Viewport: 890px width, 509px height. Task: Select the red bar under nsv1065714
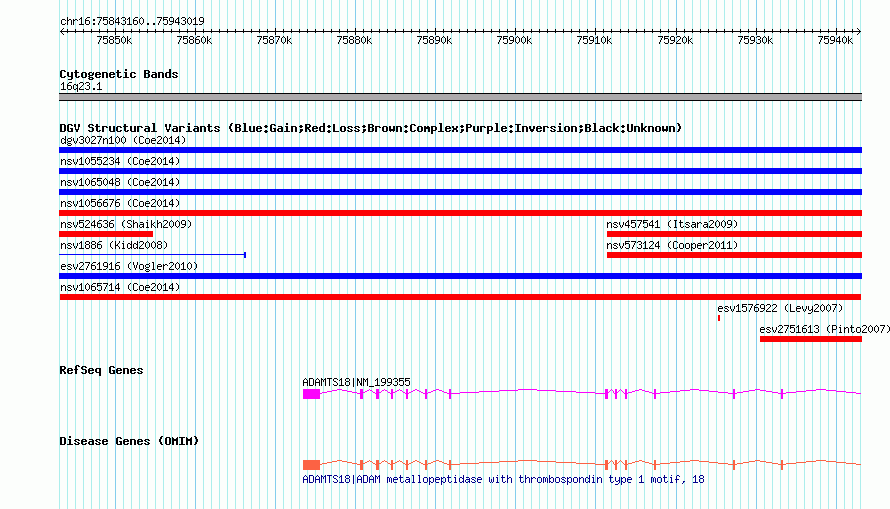pyautogui.click(x=460, y=297)
